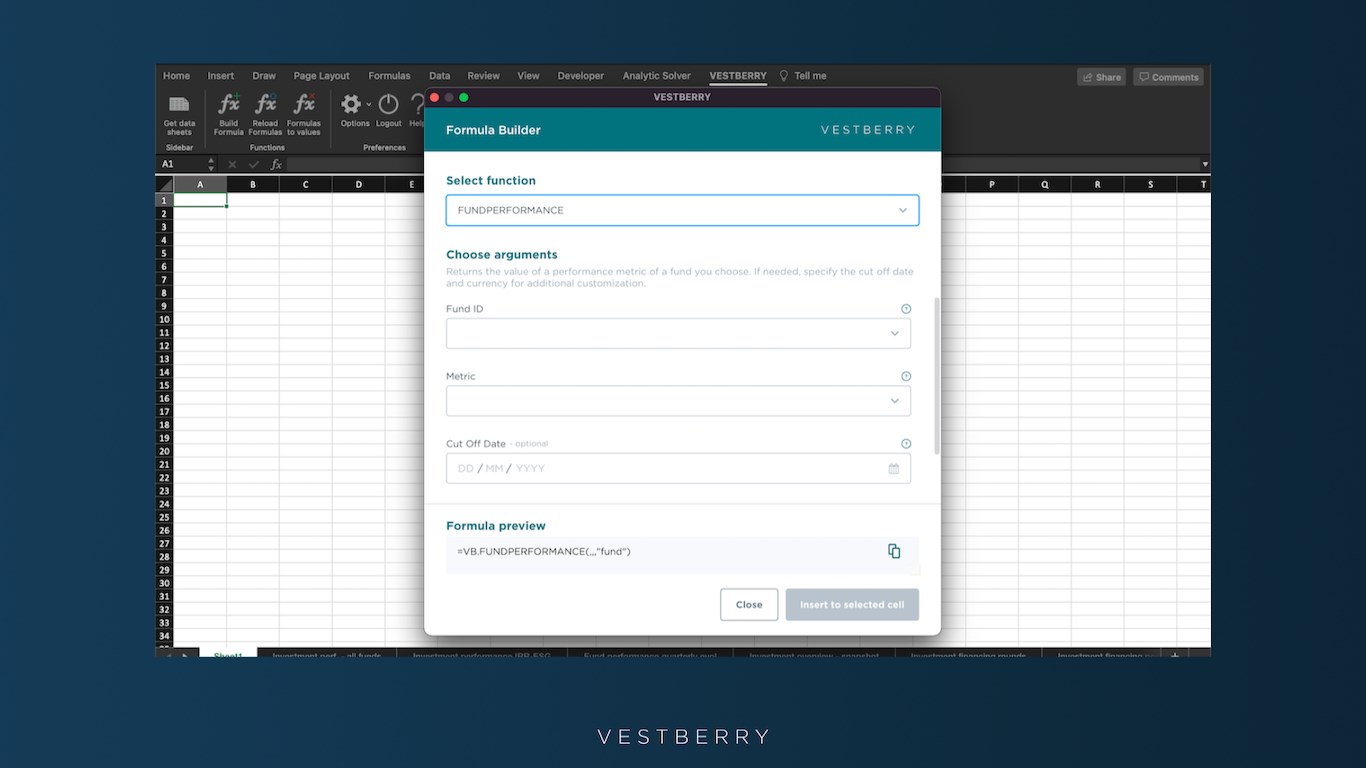Select column C header

pos(305,184)
